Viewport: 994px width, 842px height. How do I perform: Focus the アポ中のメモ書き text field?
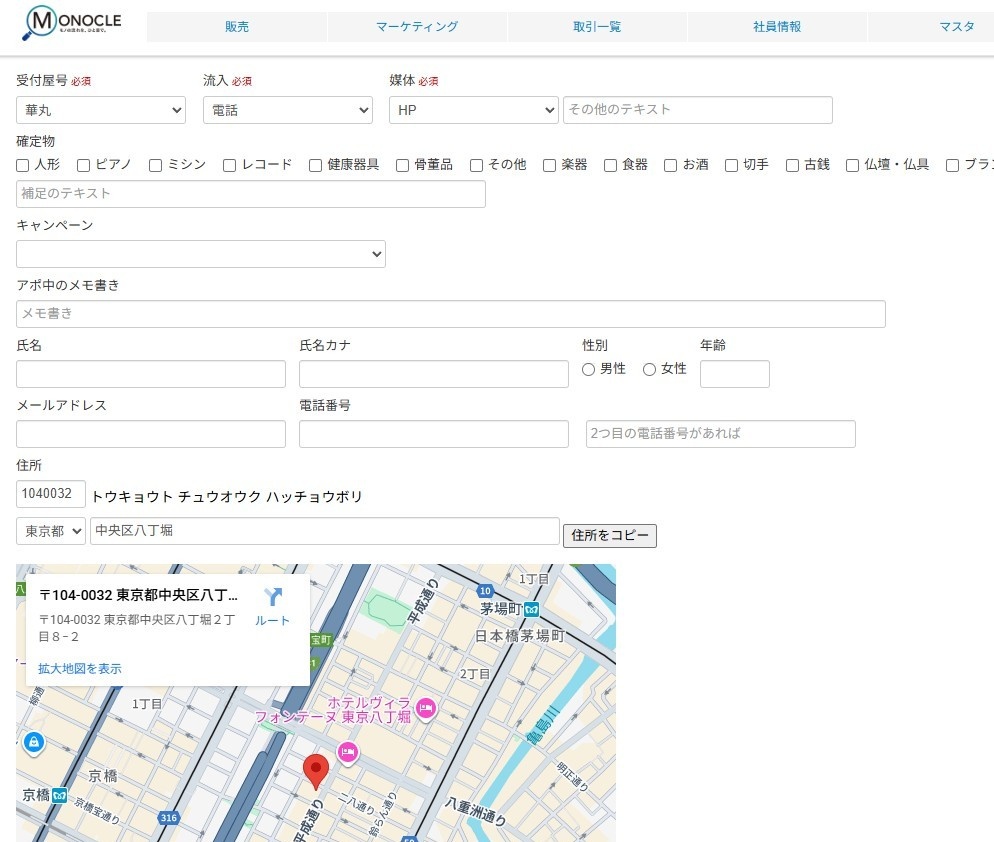coord(451,314)
